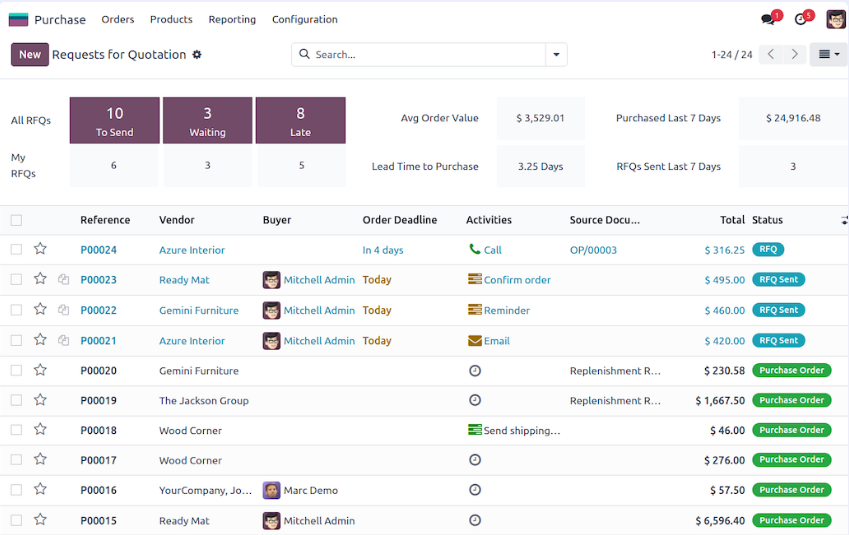Star the P00024 order as favorite
Viewport: 849px width, 535px height.
(x=40, y=249)
